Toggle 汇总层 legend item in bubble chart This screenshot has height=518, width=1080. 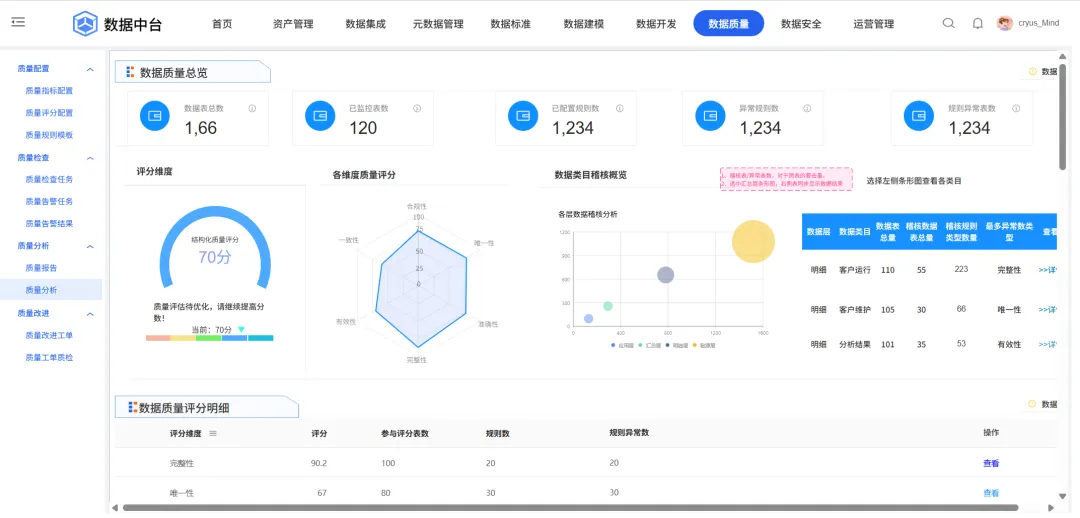pos(649,344)
